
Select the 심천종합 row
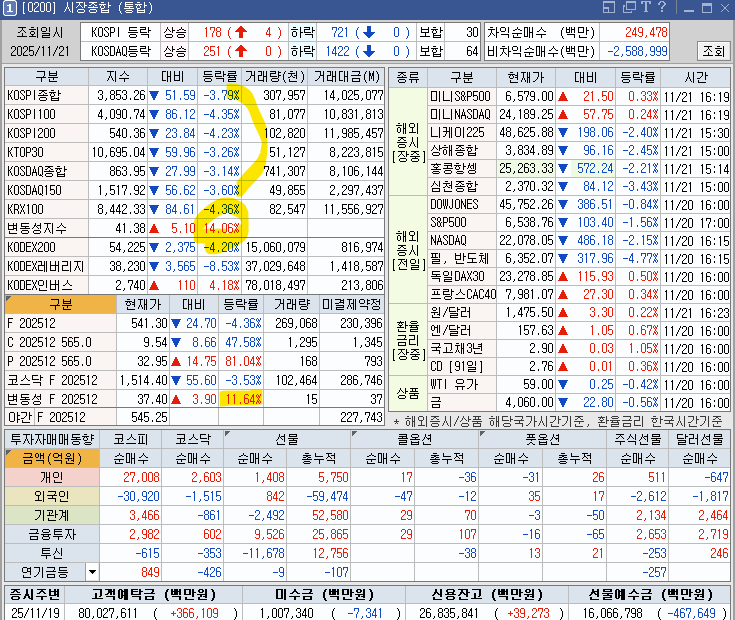coord(579,187)
